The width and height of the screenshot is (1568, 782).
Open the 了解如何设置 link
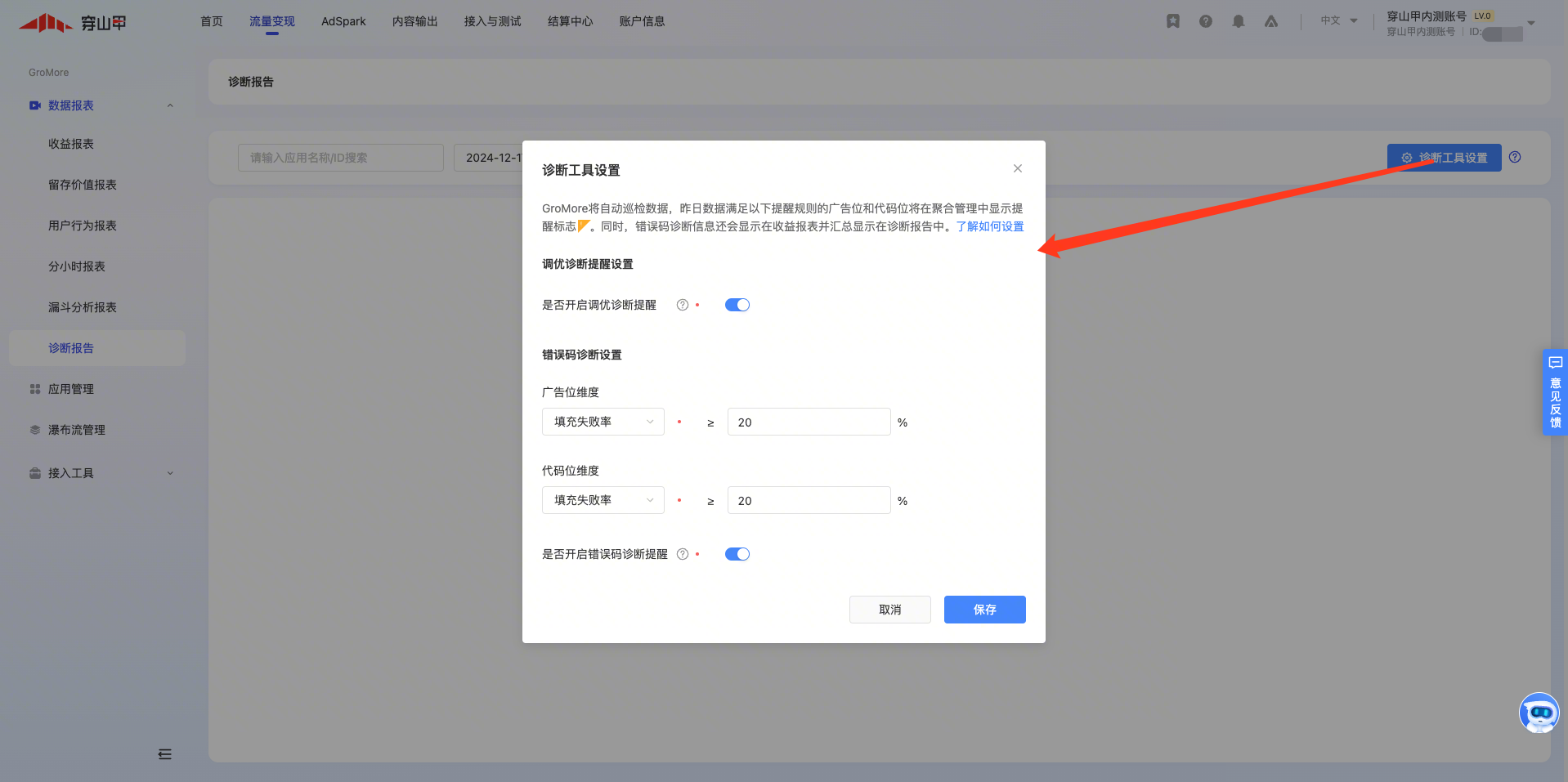(989, 226)
